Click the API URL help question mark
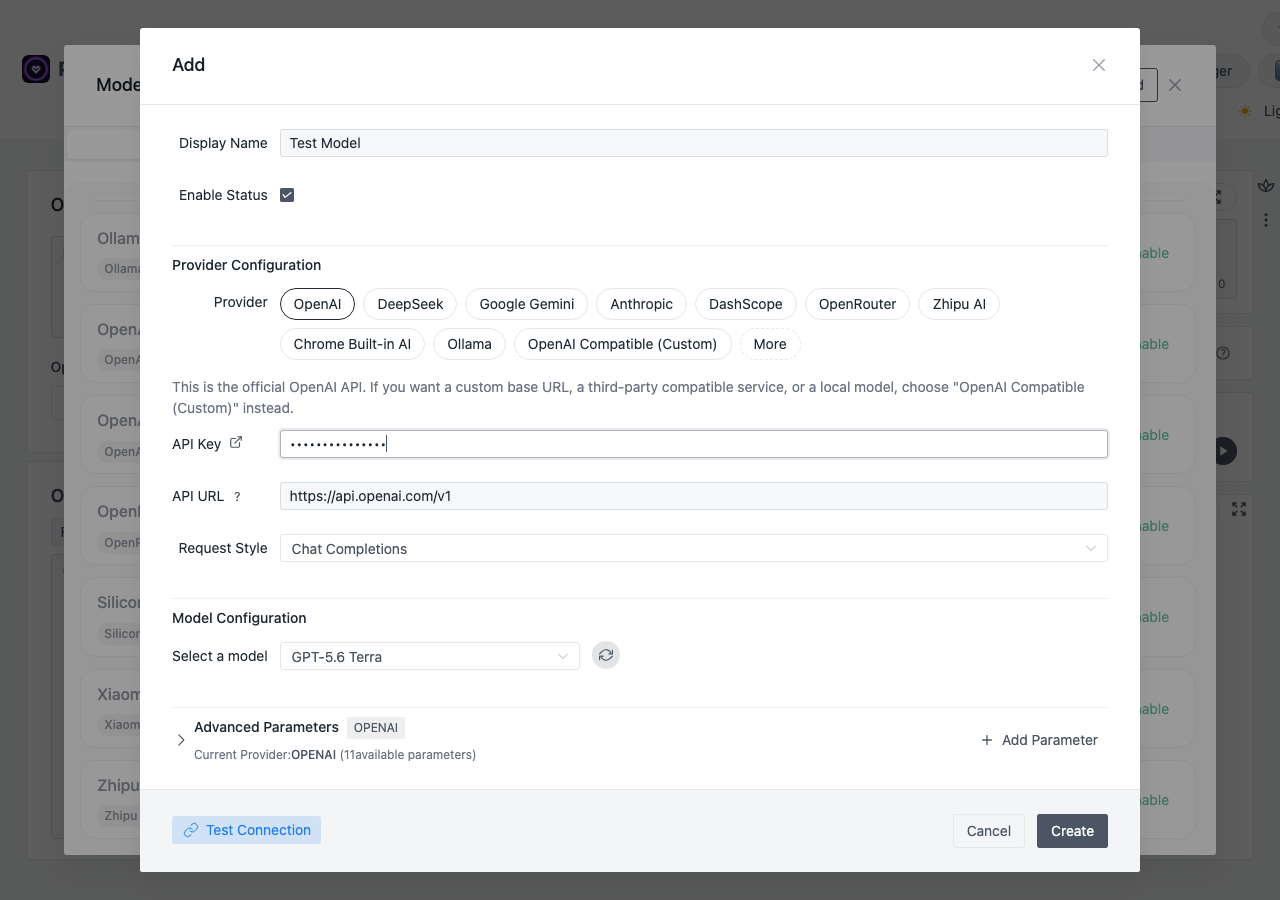The width and height of the screenshot is (1280, 900). click(x=237, y=496)
